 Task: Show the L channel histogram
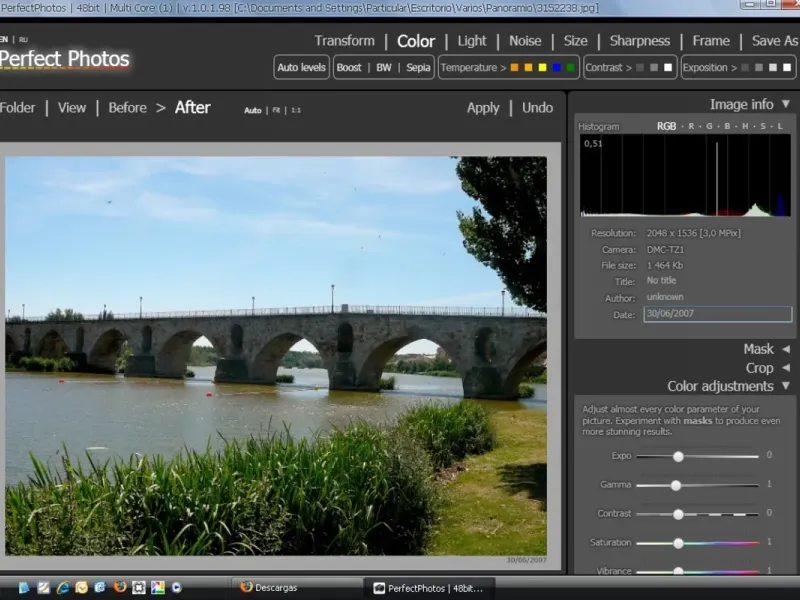[779, 127]
